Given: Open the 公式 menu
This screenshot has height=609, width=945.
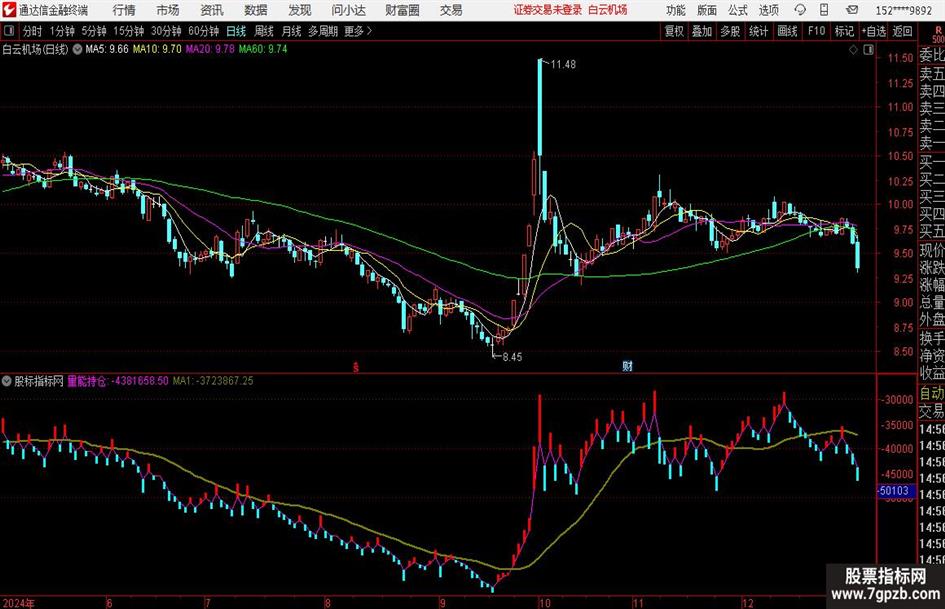Looking at the screenshot, I should pyautogui.click(x=737, y=9).
